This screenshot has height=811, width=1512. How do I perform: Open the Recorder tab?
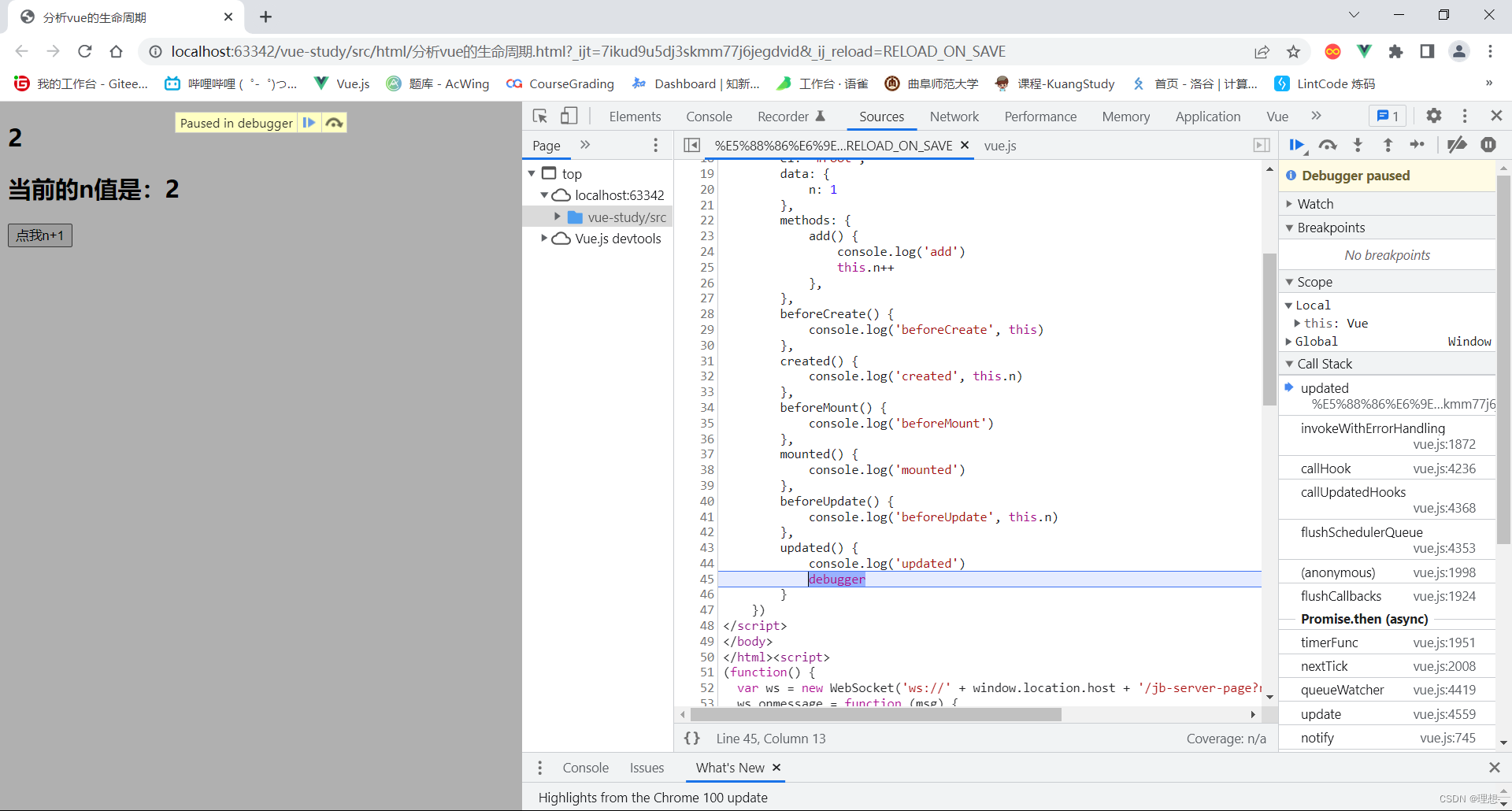pyautogui.click(x=791, y=117)
